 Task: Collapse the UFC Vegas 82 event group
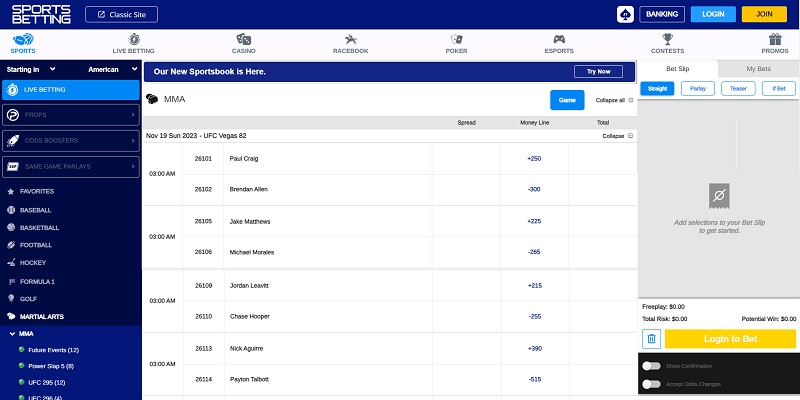pos(617,136)
